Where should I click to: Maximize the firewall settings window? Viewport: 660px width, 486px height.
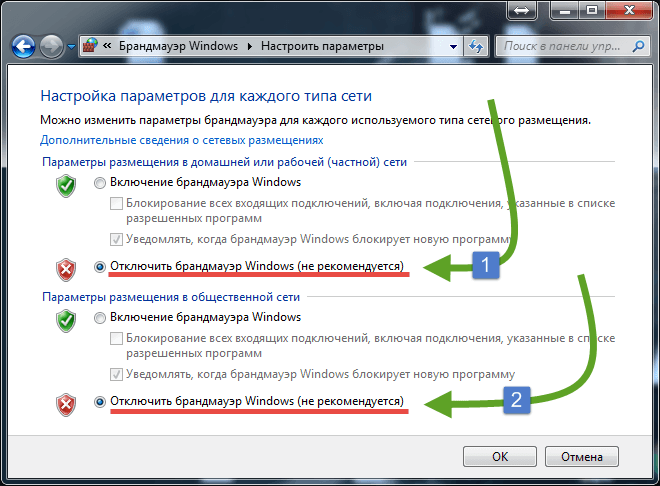click(x=592, y=11)
